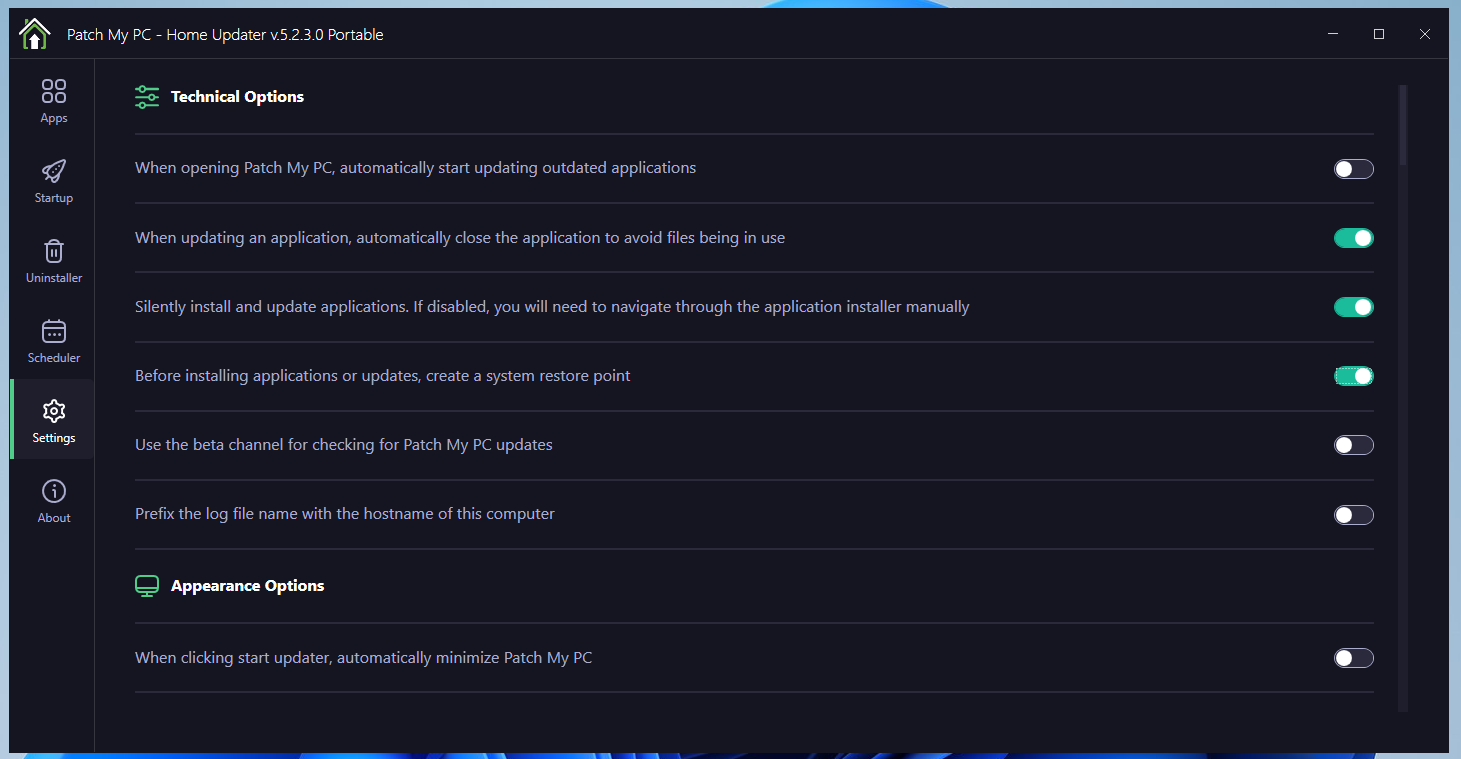This screenshot has width=1461, height=759.
Task: Turn off silent install and update
Action: pyautogui.click(x=1353, y=307)
